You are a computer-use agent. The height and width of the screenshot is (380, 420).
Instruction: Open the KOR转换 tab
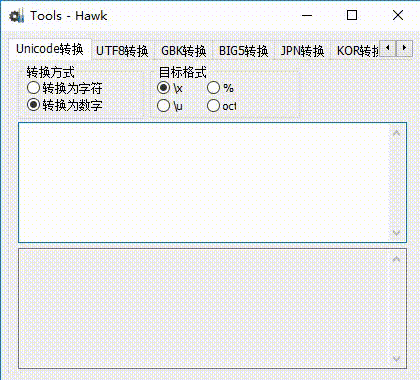[x=355, y=51]
